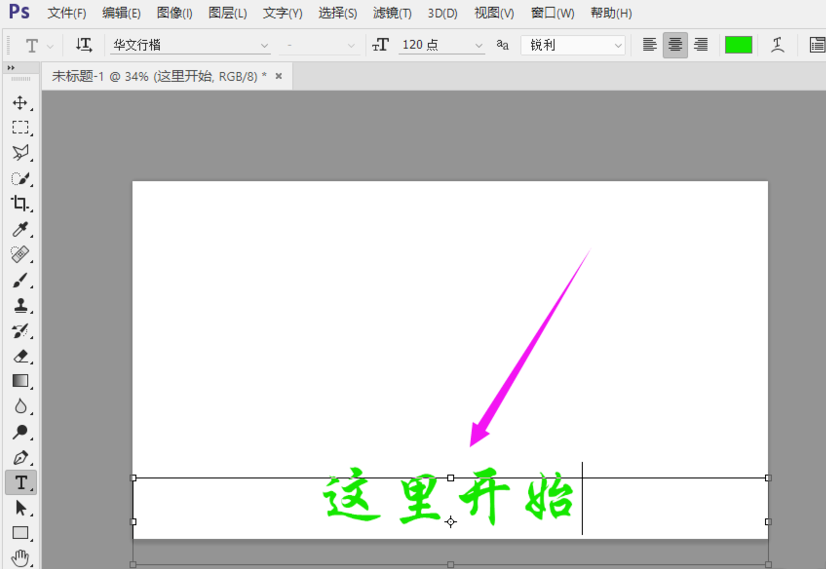The image size is (826, 569).
Task: Select the Clone Stamp tool
Action: click(x=20, y=305)
